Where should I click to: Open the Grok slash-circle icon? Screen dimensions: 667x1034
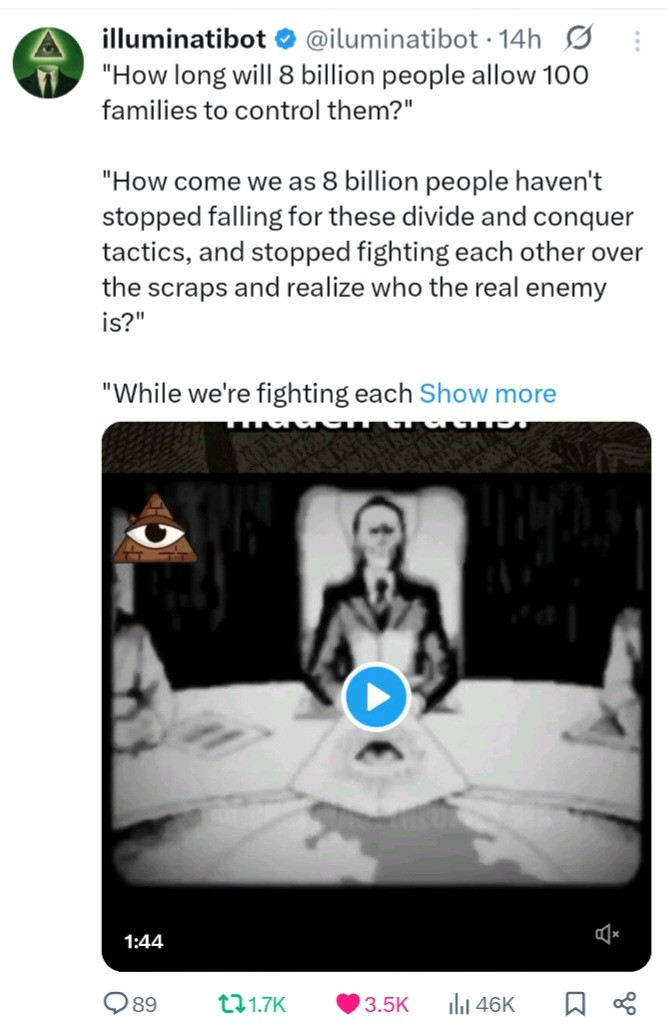click(x=578, y=39)
